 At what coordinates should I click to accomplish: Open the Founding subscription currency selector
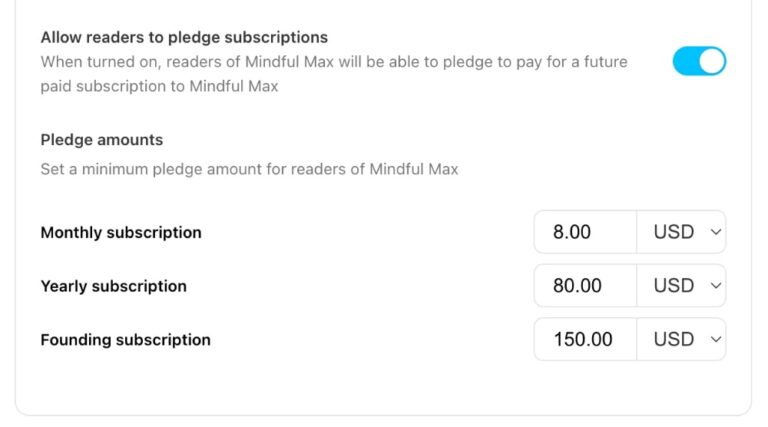click(682, 340)
